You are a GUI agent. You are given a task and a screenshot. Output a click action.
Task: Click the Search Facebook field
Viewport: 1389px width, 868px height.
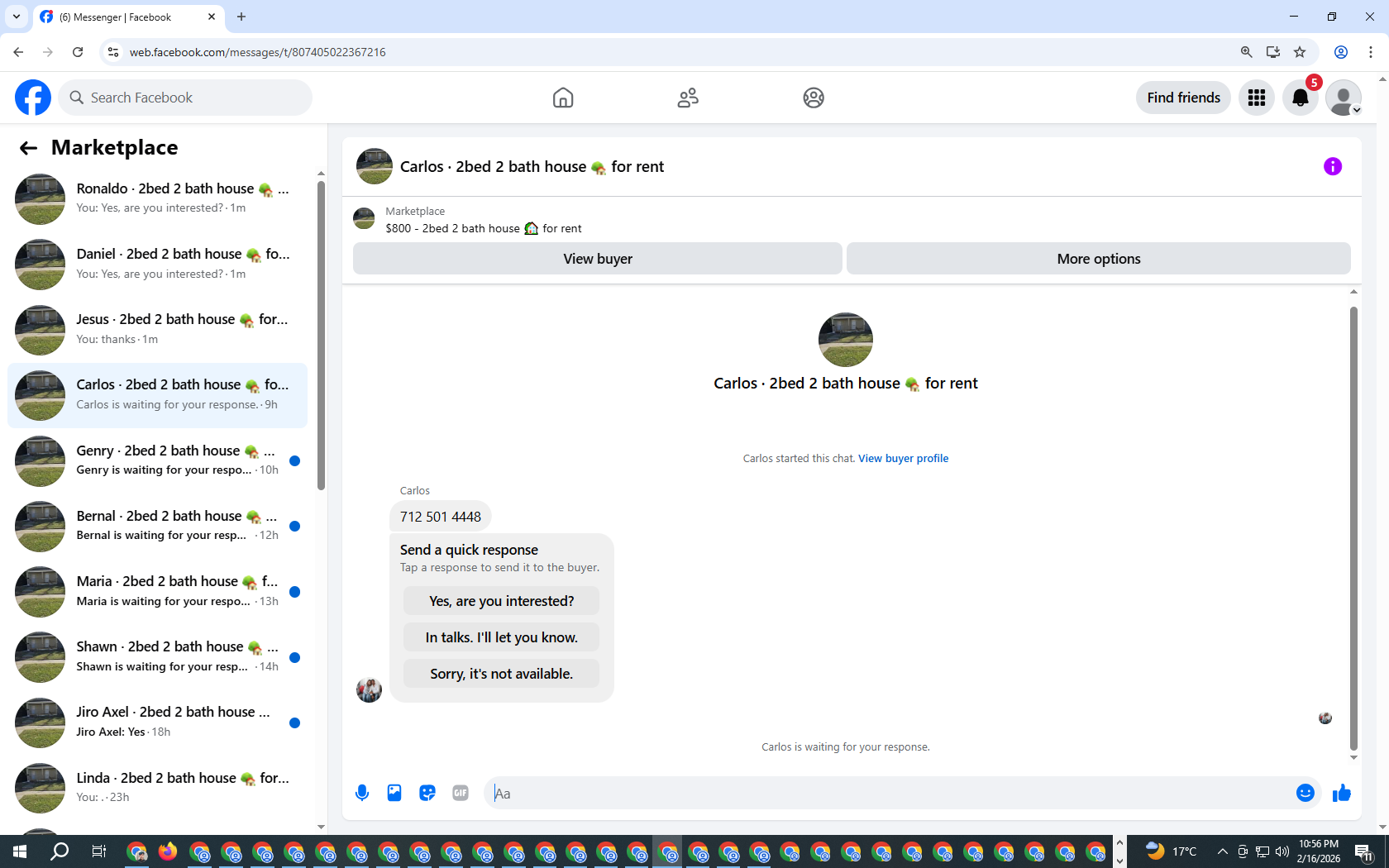[185, 98]
